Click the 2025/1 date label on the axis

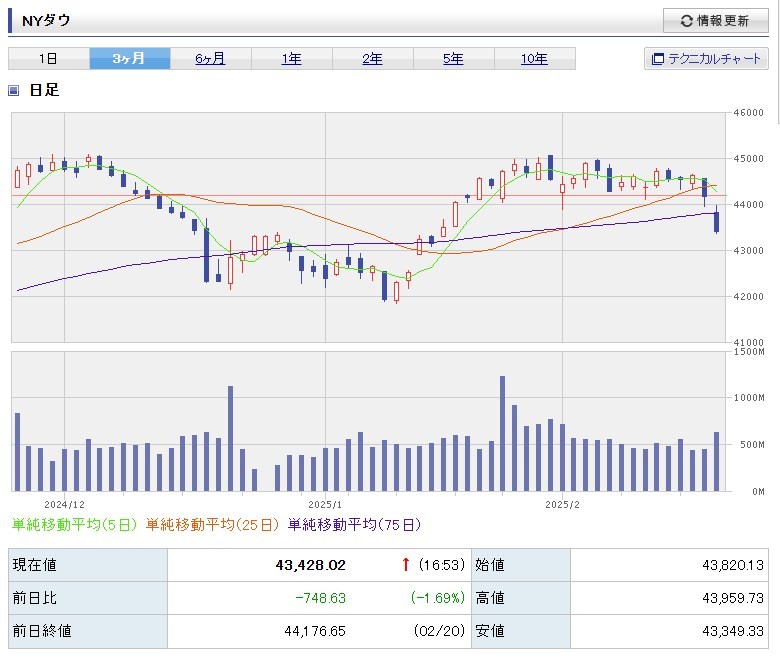325,505
